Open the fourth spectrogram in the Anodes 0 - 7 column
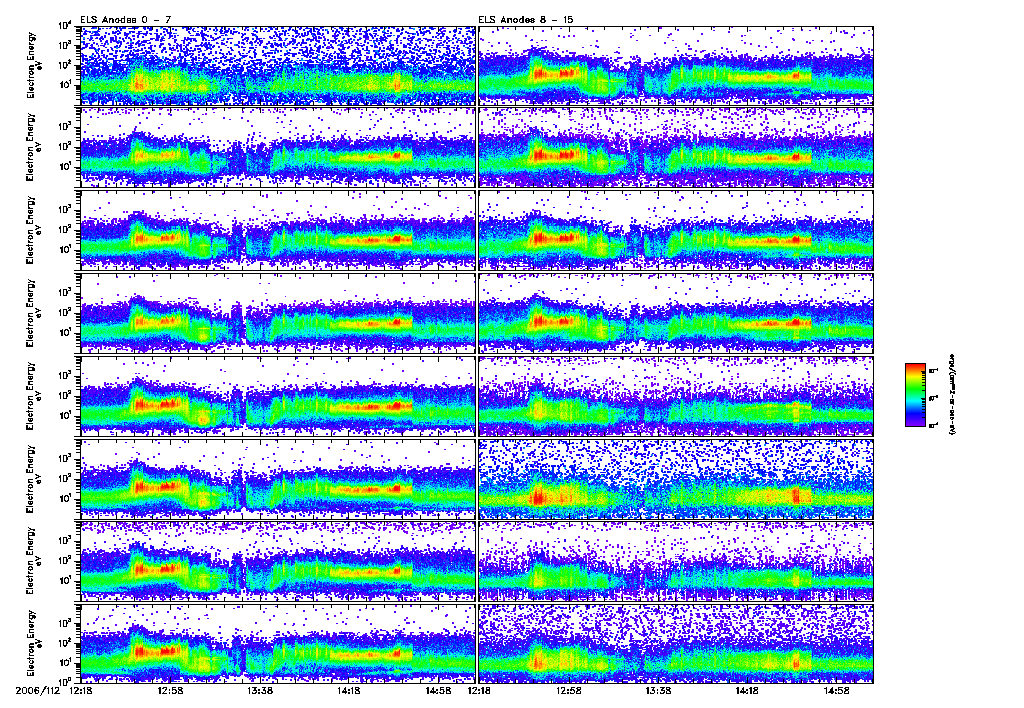This screenshot has width=1024, height=708. point(277,314)
